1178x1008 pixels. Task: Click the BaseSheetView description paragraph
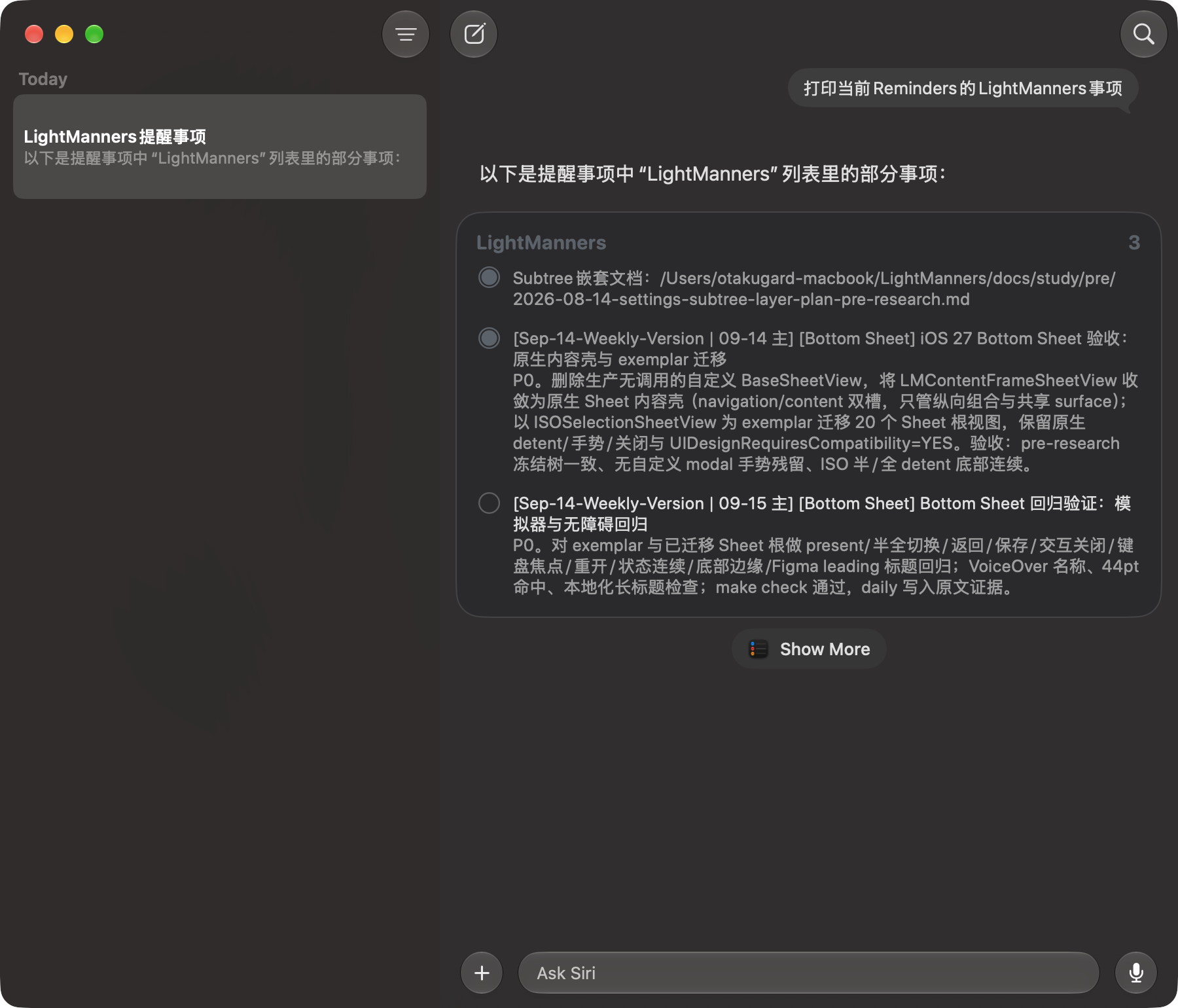point(825,422)
